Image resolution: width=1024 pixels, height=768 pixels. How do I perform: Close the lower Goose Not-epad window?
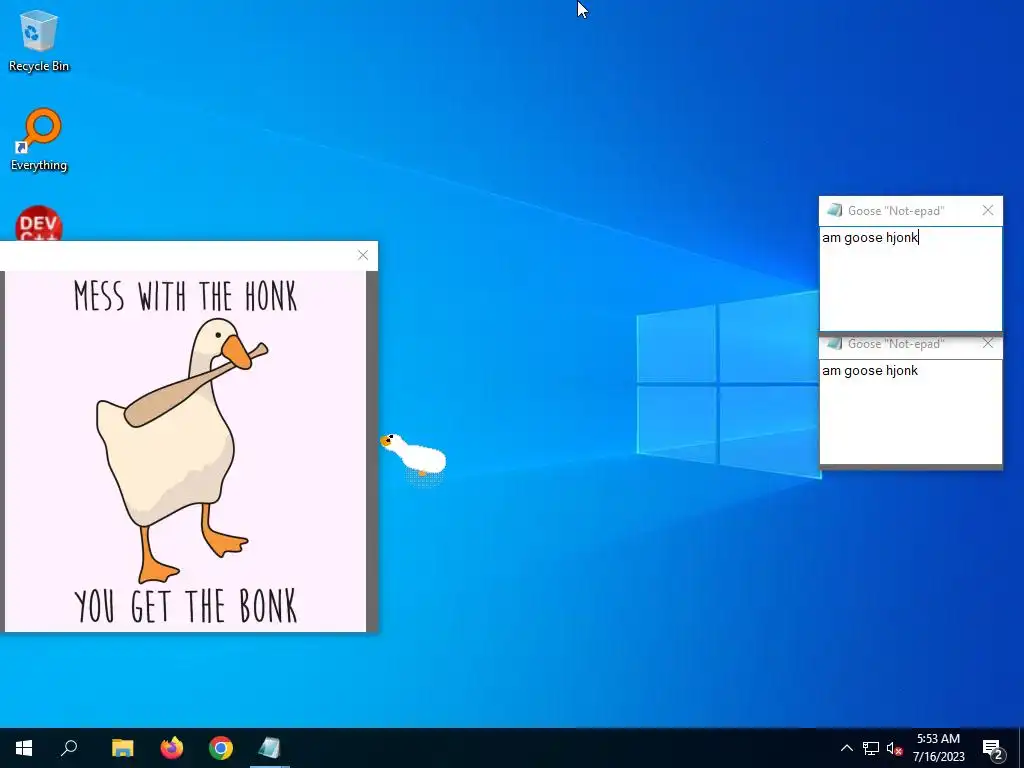(987, 344)
